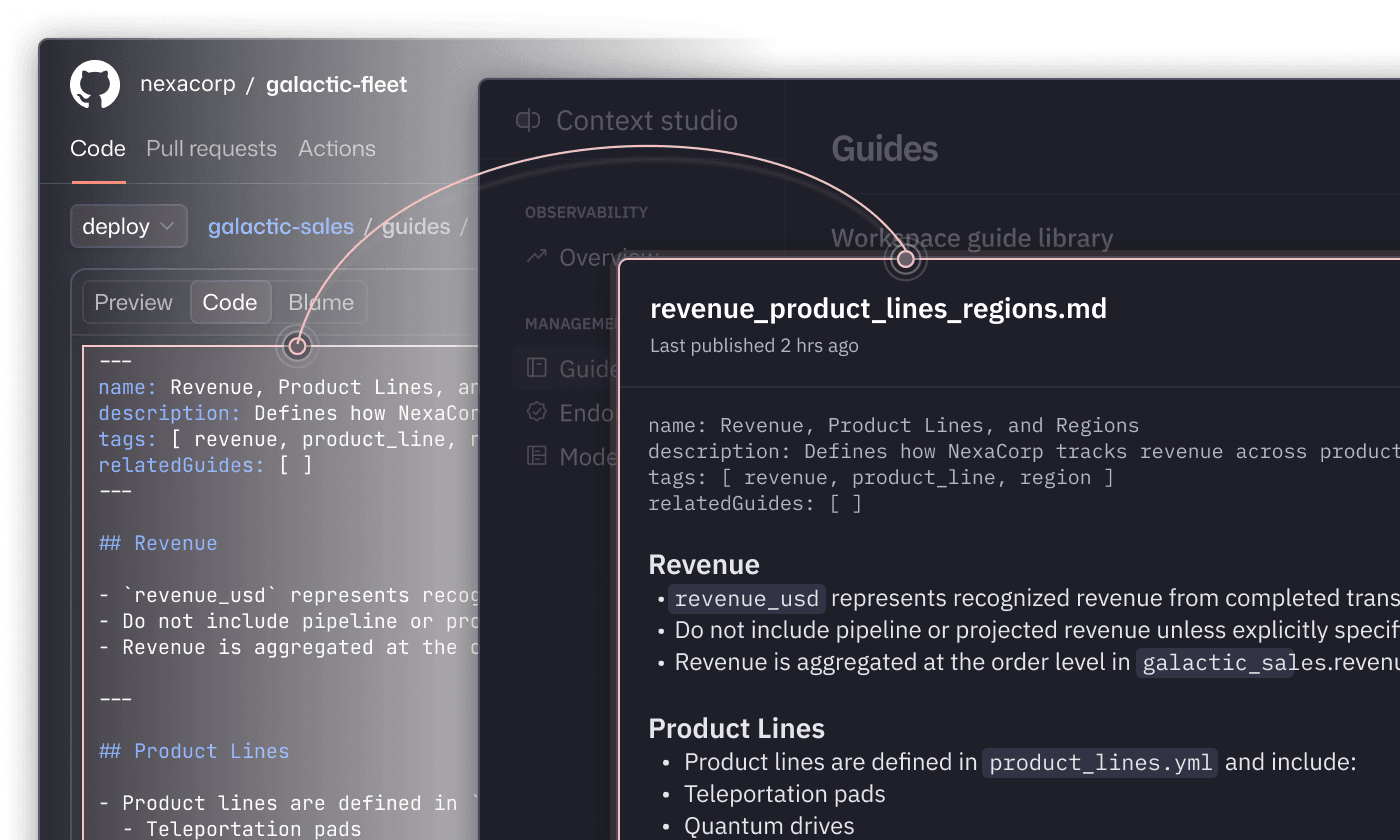Click the galactic_sales code chip

click(x=1215, y=663)
